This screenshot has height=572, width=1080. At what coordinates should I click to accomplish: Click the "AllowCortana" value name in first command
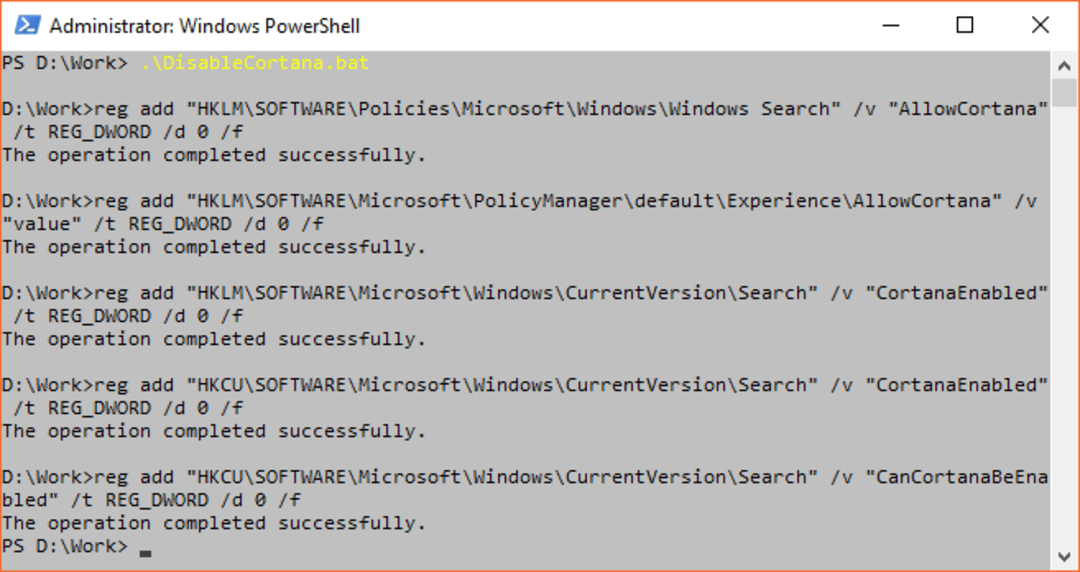962,109
